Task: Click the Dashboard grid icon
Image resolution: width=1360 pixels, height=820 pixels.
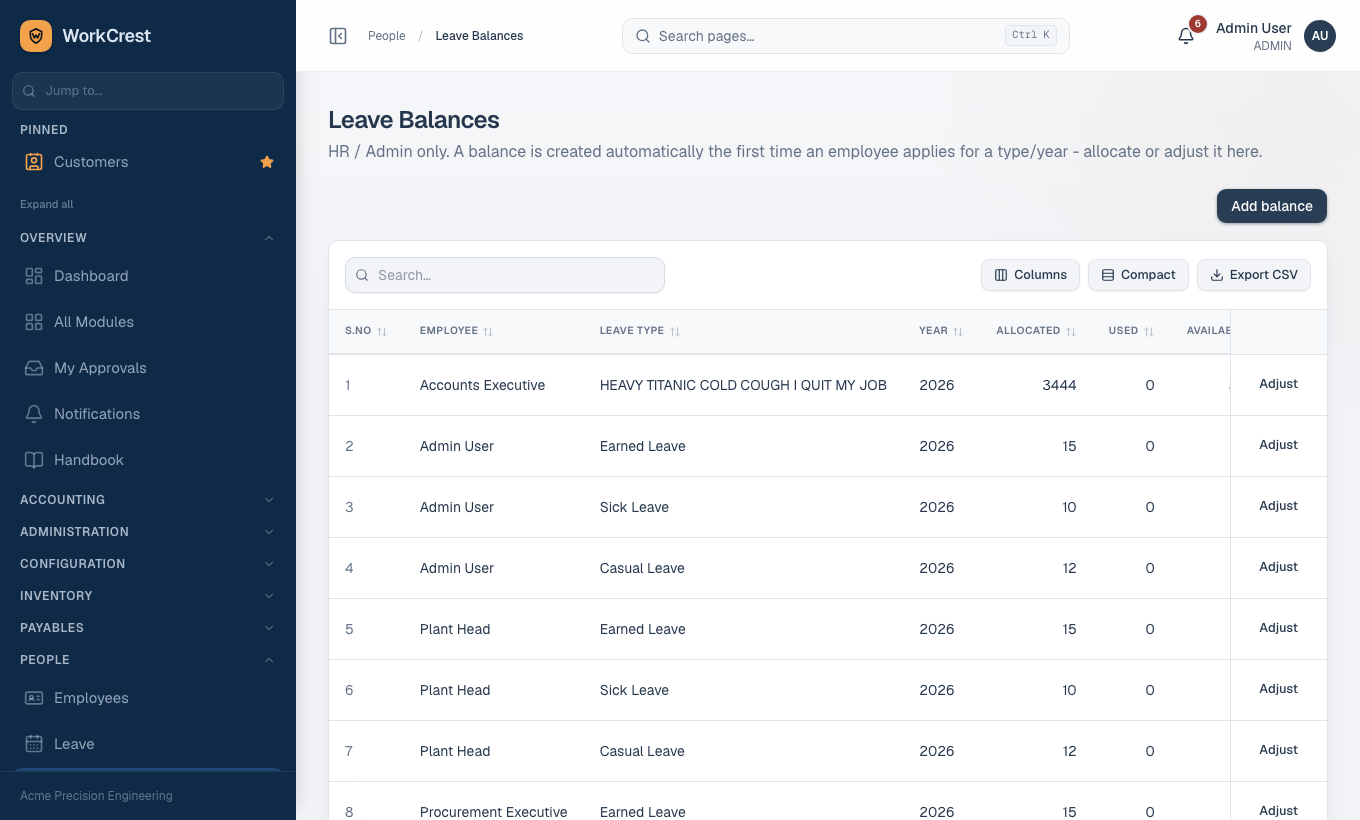Action: [34, 276]
